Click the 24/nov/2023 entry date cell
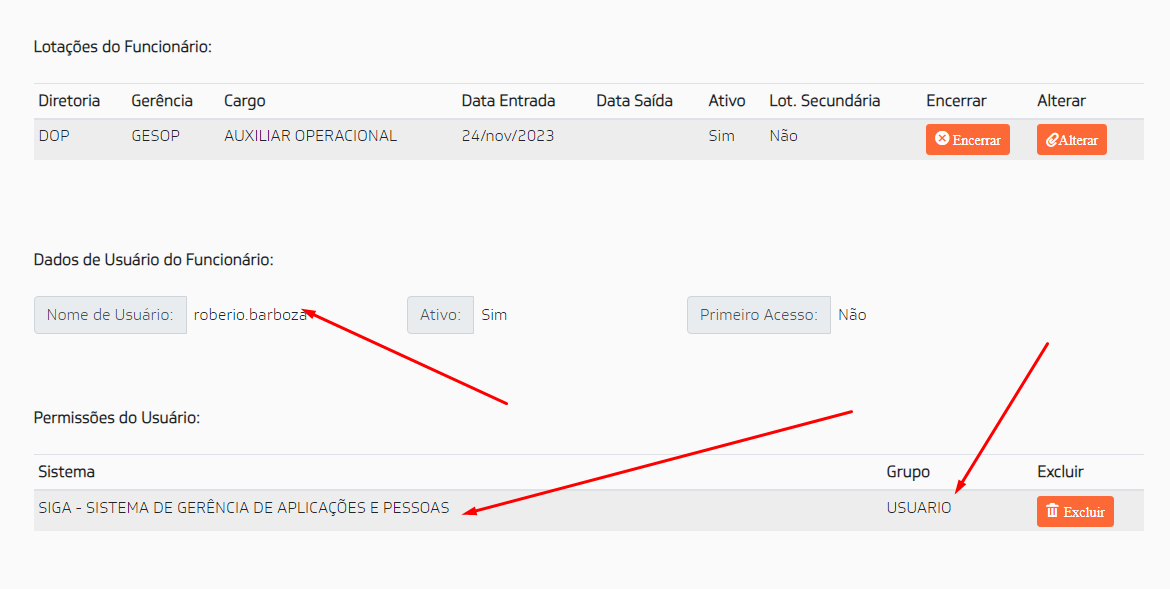The image size is (1170, 589). tap(508, 136)
